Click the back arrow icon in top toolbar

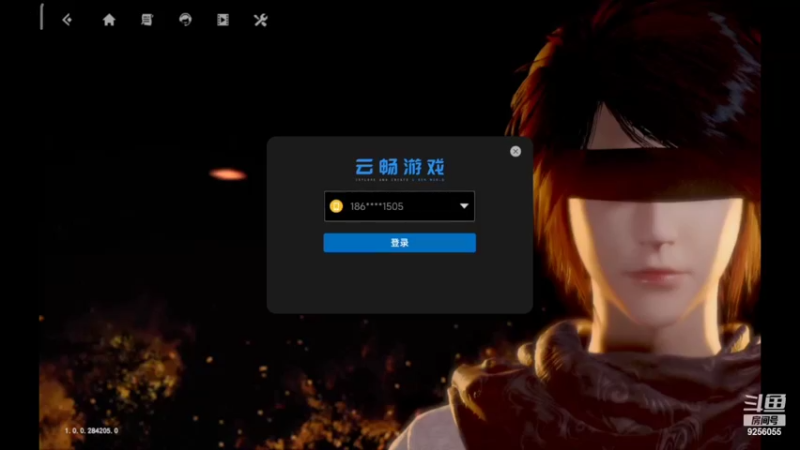point(67,20)
